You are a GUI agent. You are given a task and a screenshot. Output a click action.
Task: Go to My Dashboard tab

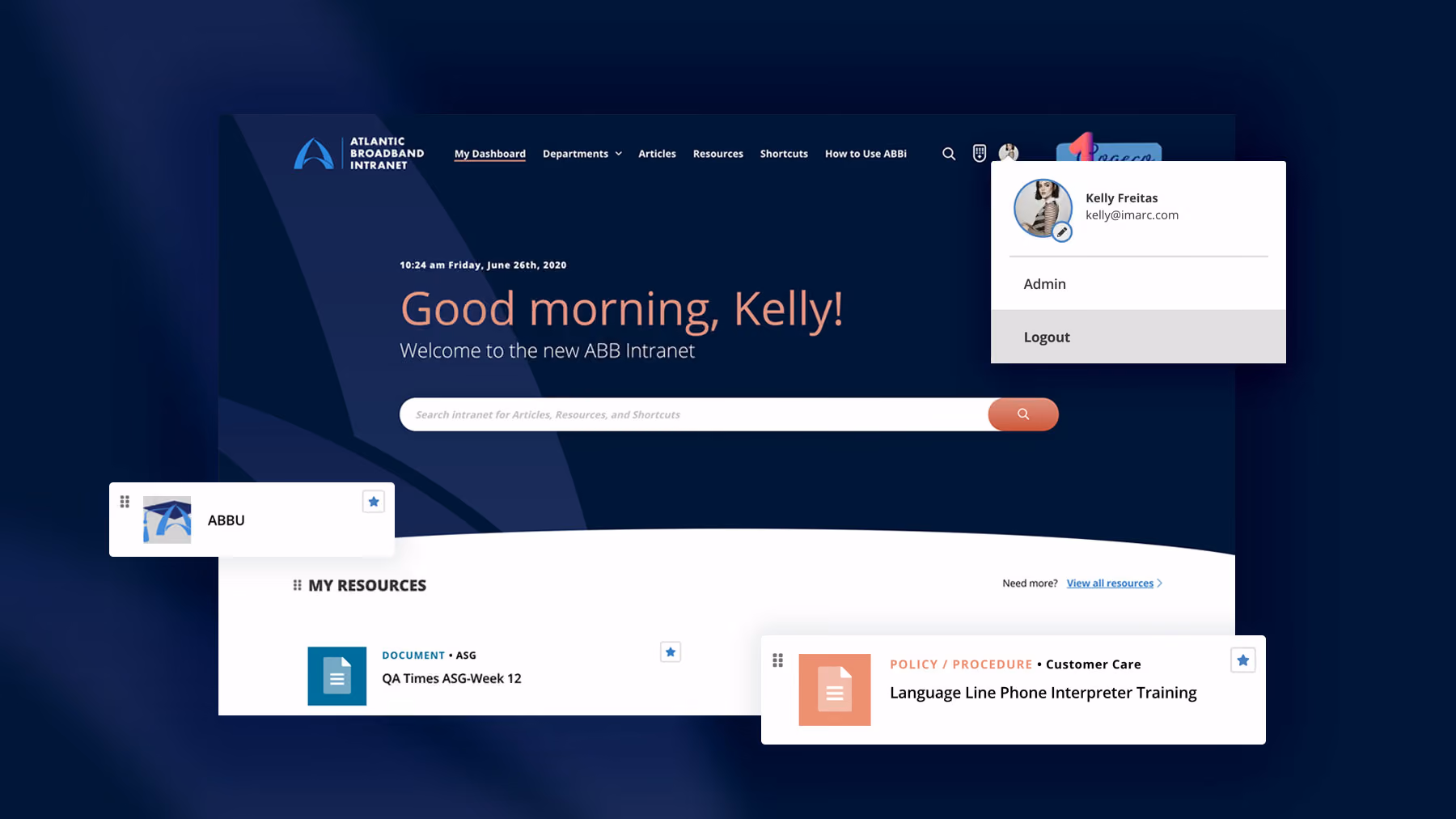490,154
